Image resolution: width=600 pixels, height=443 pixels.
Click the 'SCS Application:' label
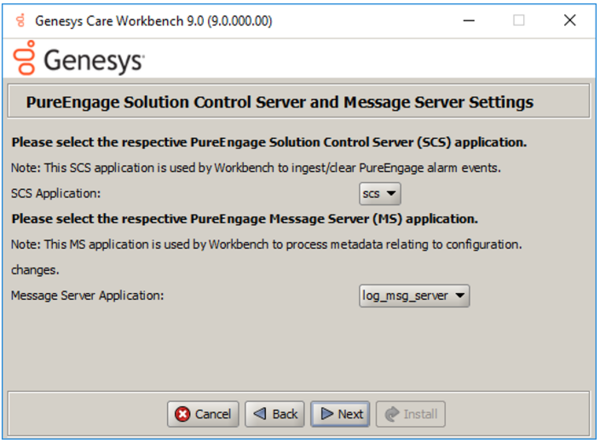click(56, 194)
